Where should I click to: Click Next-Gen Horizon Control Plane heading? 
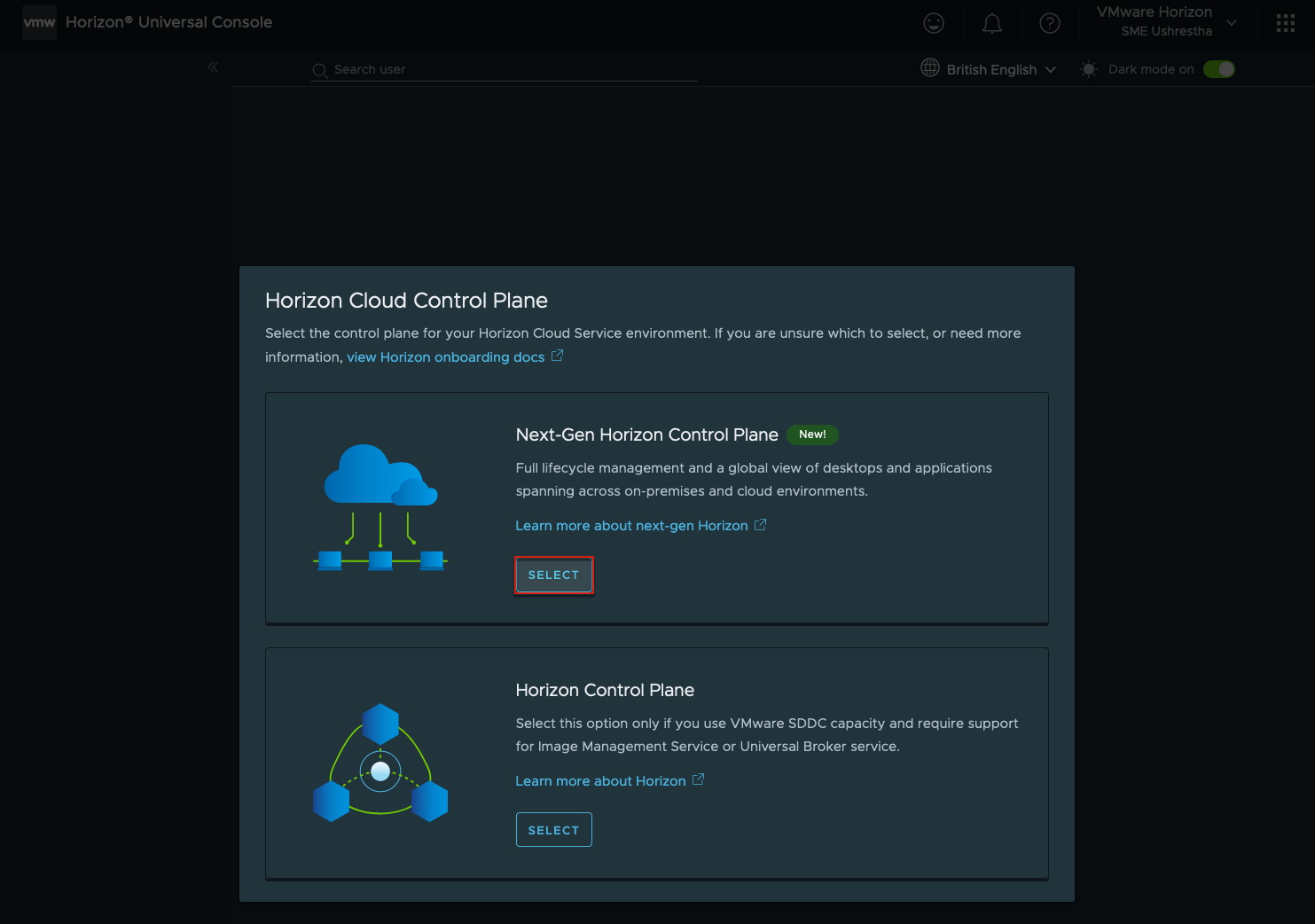[x=647, y=435]
